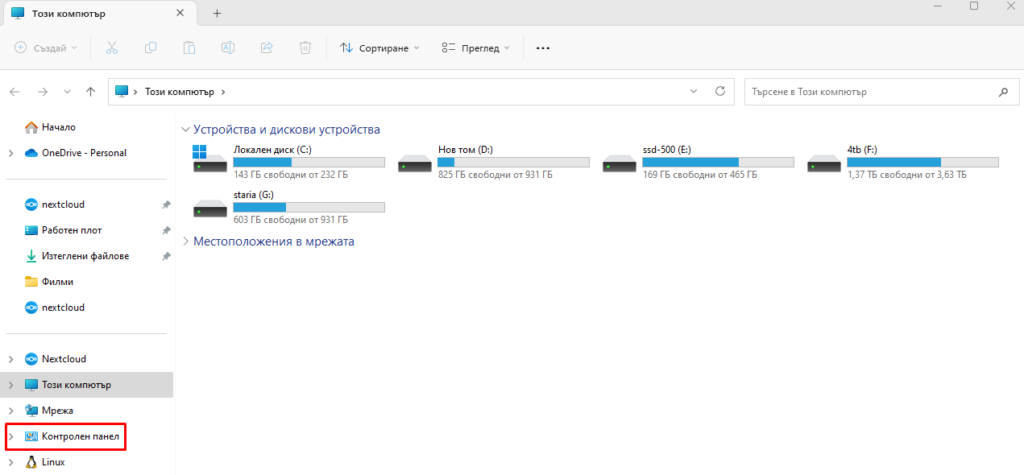Click the Share icon in toolbar
Screen dimensions: 1024x475
pos(266,48)
